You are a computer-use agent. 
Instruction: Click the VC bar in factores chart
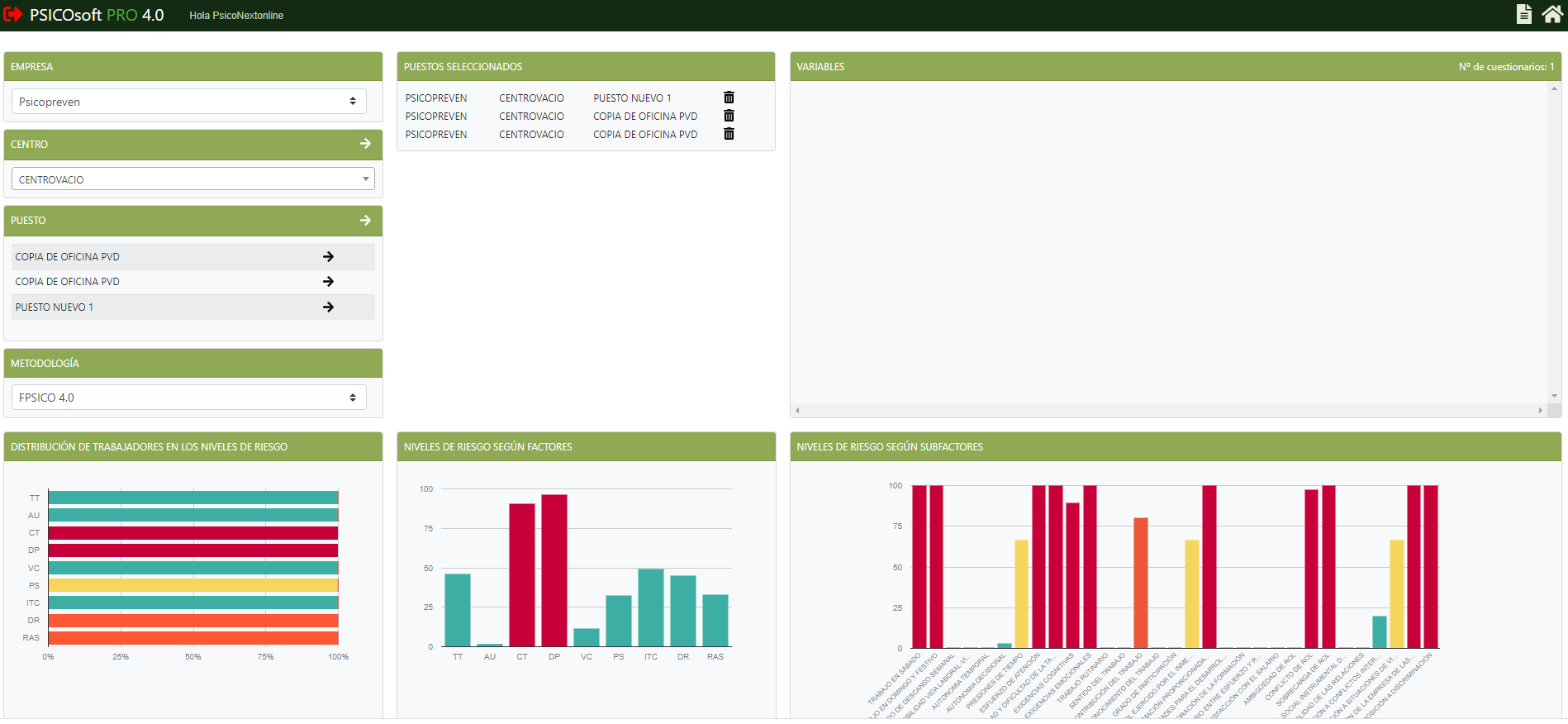[x=587, y=637]
